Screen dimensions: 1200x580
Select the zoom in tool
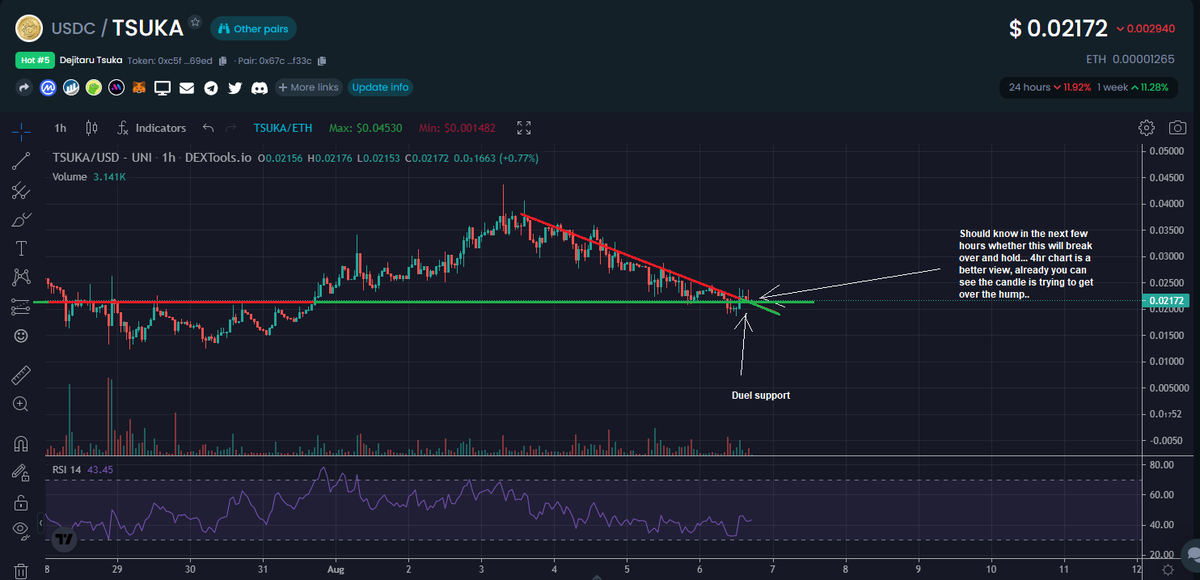(x=21, y=404)
